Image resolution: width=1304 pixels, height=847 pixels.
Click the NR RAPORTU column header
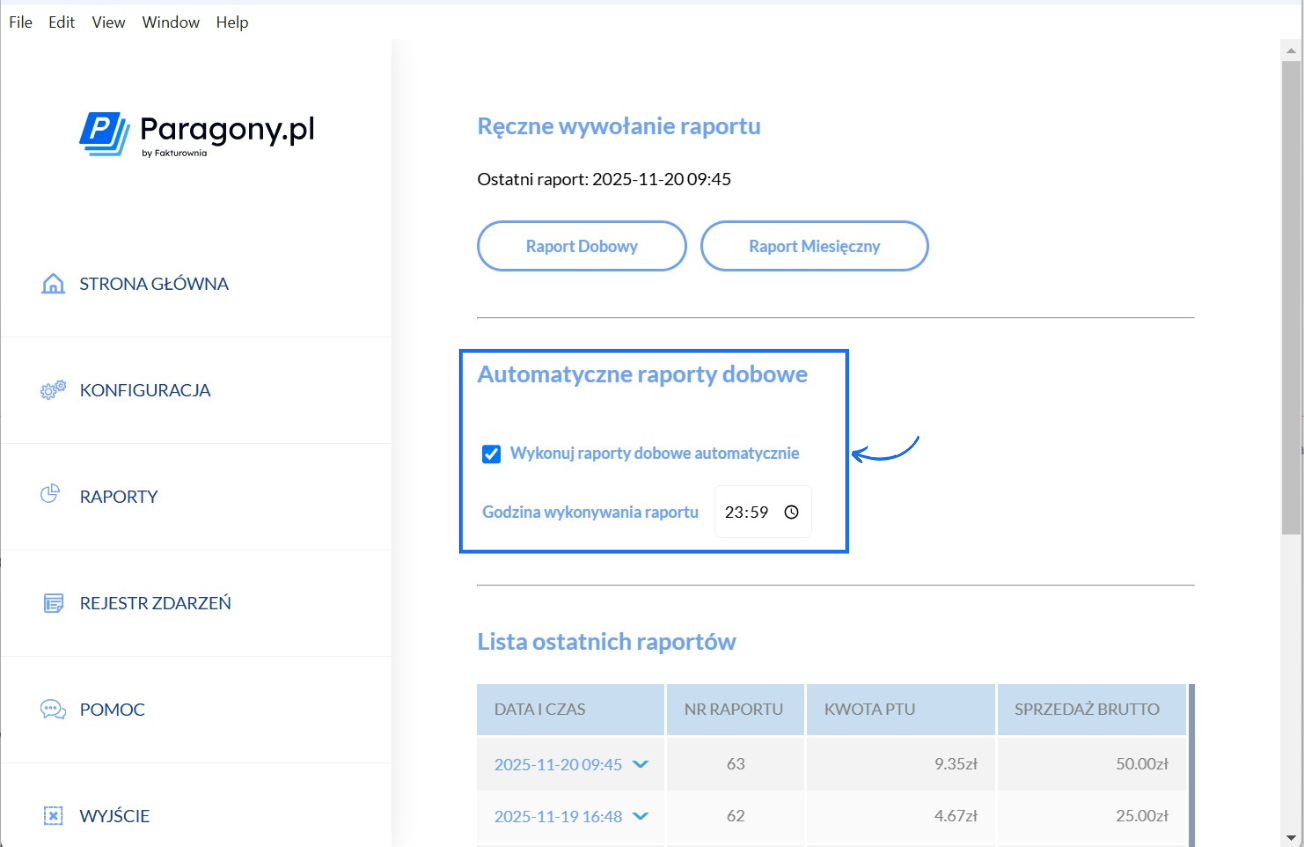735,709
